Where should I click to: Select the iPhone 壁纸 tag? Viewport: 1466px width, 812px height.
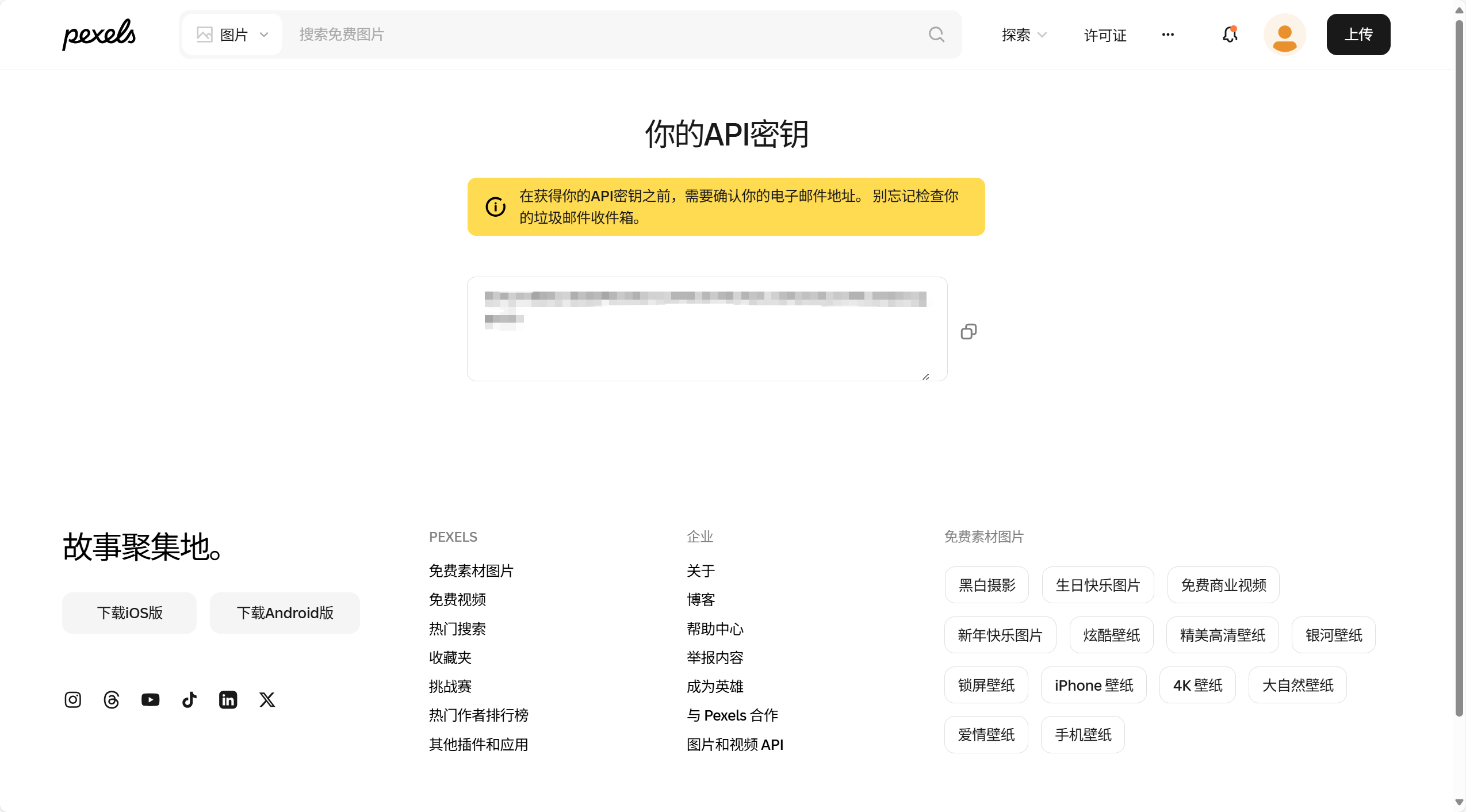pyautogui.click(x=1093, y=685)
